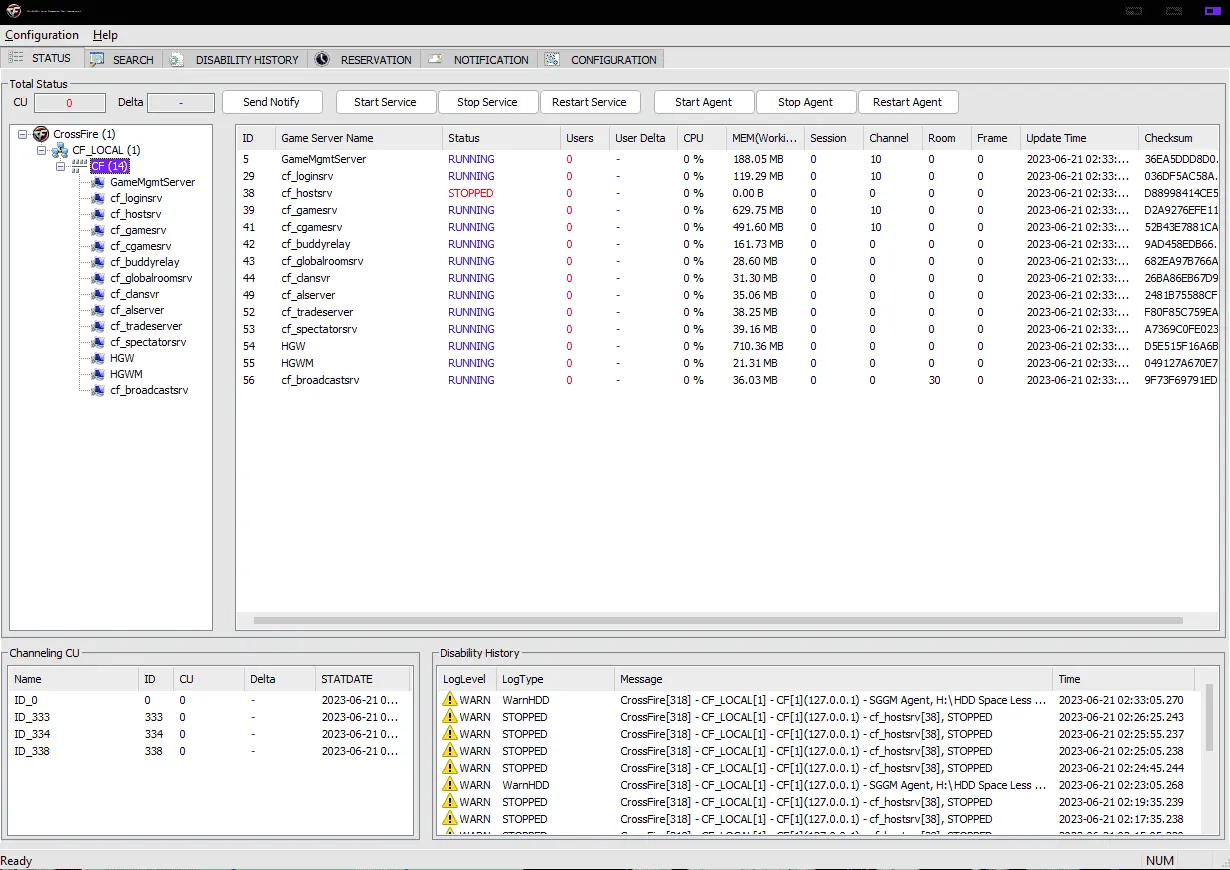Click warning icon of 02:33:05.270 log entry
This screenshot has height=870, width=1230.
[x=449, y=700]
